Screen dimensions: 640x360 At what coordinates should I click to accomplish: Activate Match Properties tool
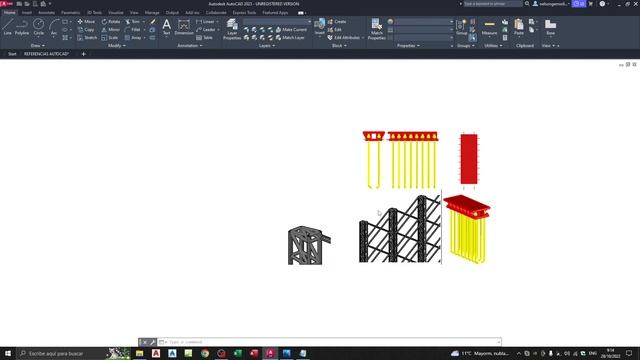click(376, 29)
